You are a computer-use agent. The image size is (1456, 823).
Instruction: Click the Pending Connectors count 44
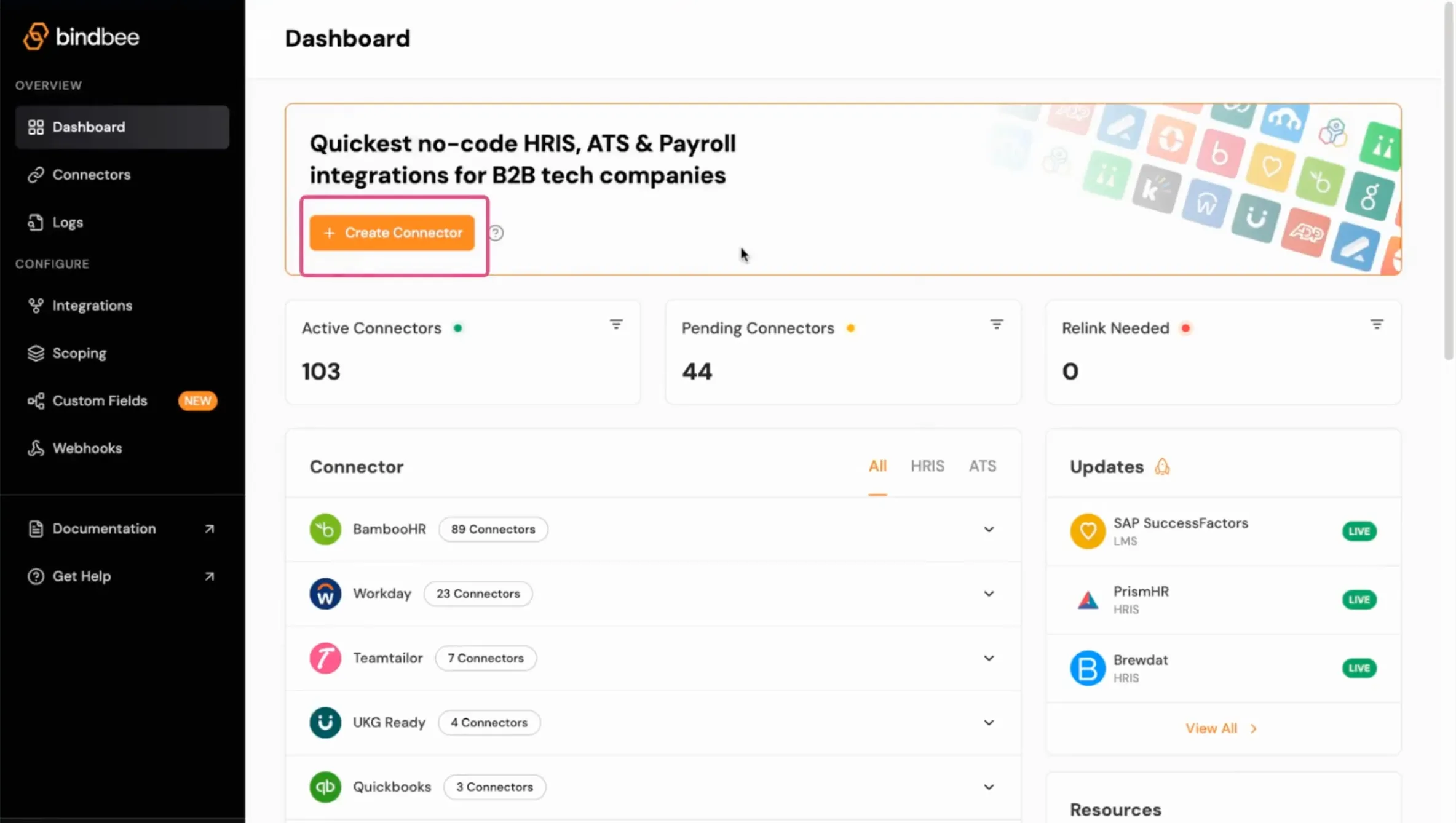(x=697, y=372)
